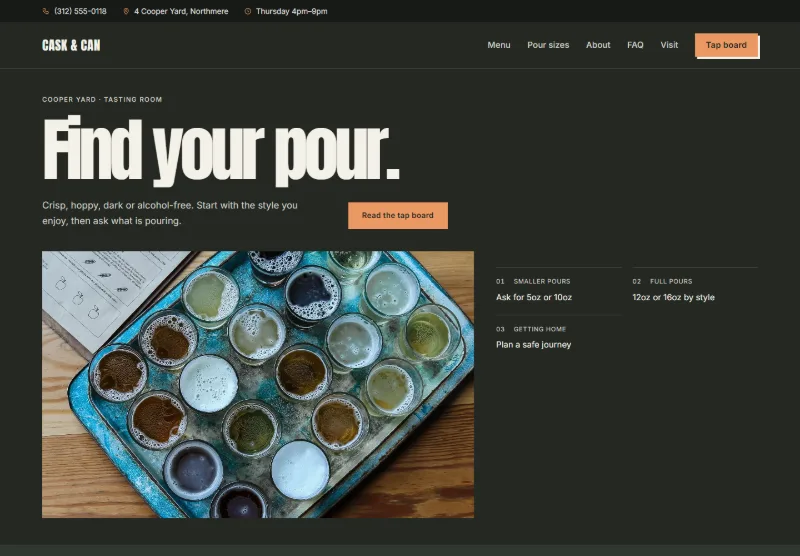Click the Tap board button in header

click(x=727, y=45)
